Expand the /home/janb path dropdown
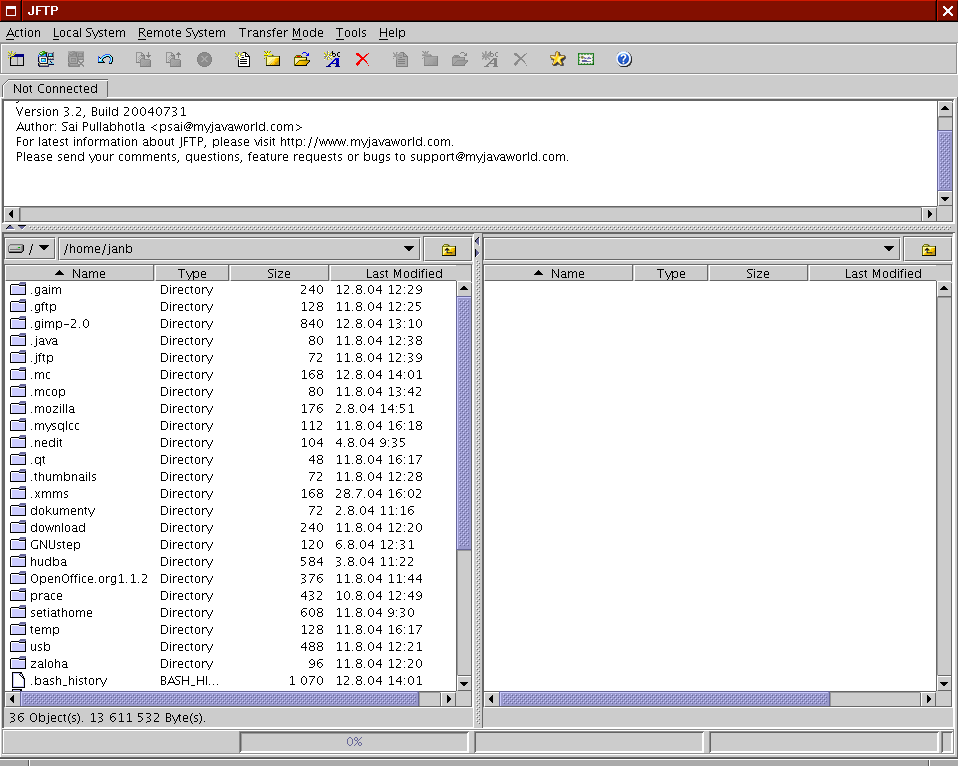Screen dimensions: 958x766 coord(409,249)
